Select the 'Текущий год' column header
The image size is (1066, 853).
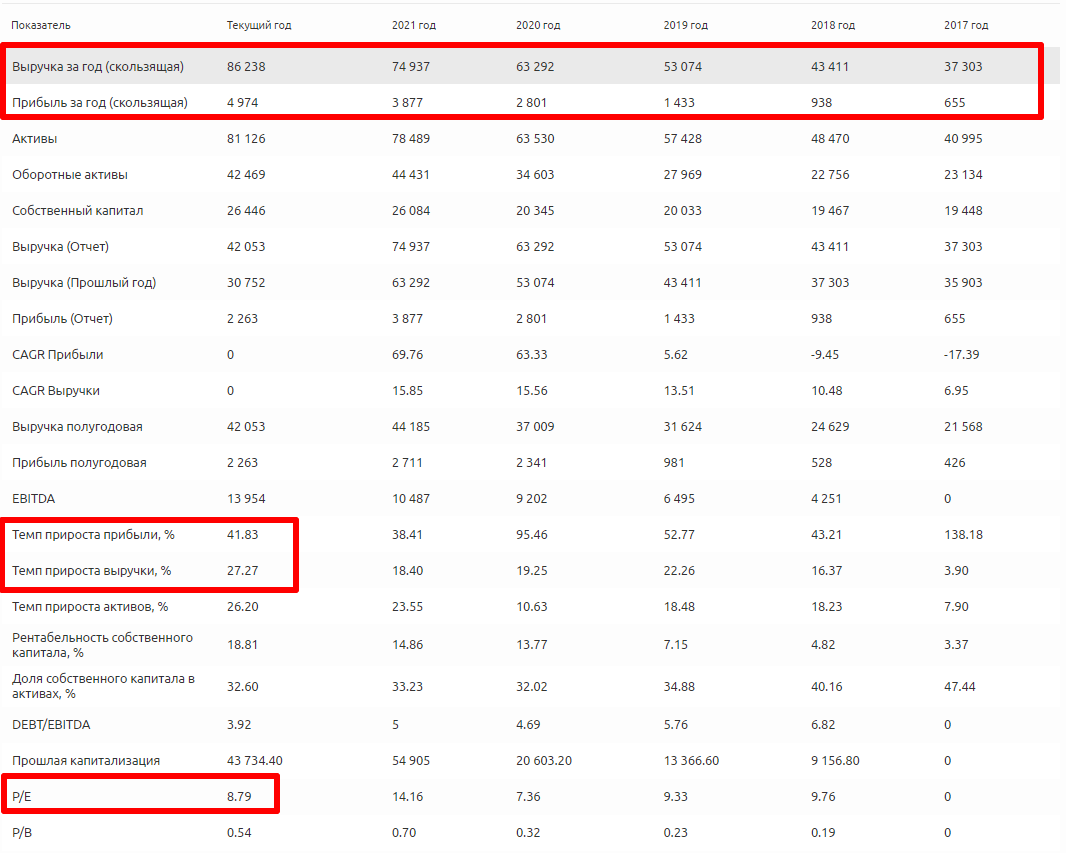(x=259, y=25)
